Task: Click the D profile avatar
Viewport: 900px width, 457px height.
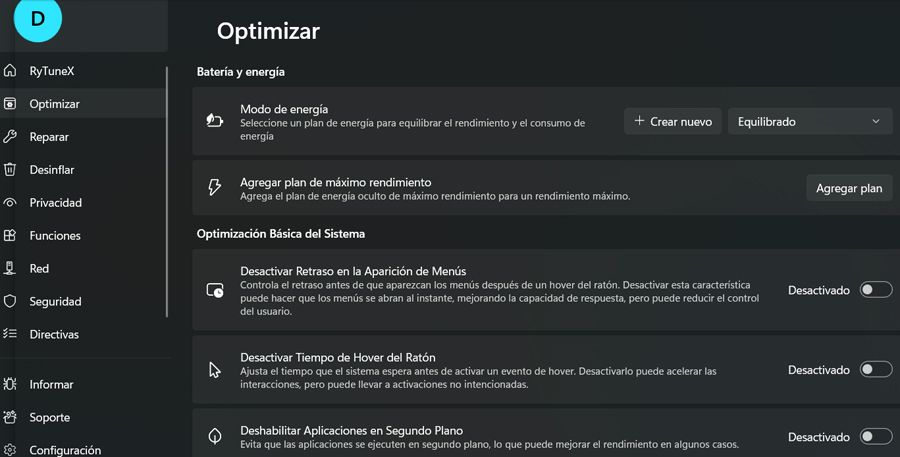Action: [38, 19]
